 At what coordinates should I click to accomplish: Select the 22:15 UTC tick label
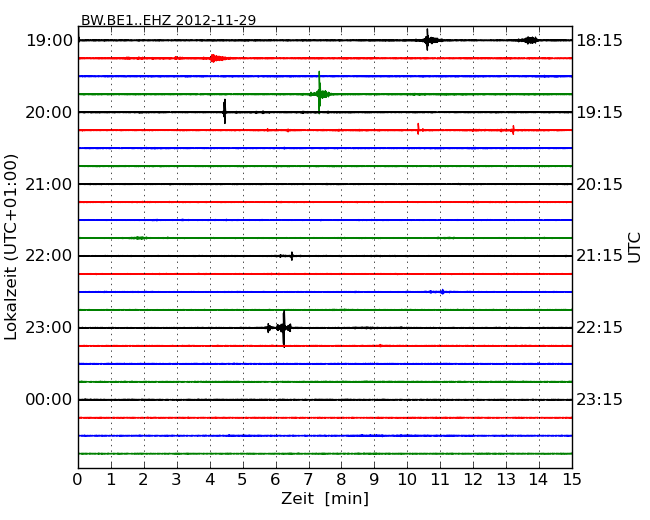[599, 328]
